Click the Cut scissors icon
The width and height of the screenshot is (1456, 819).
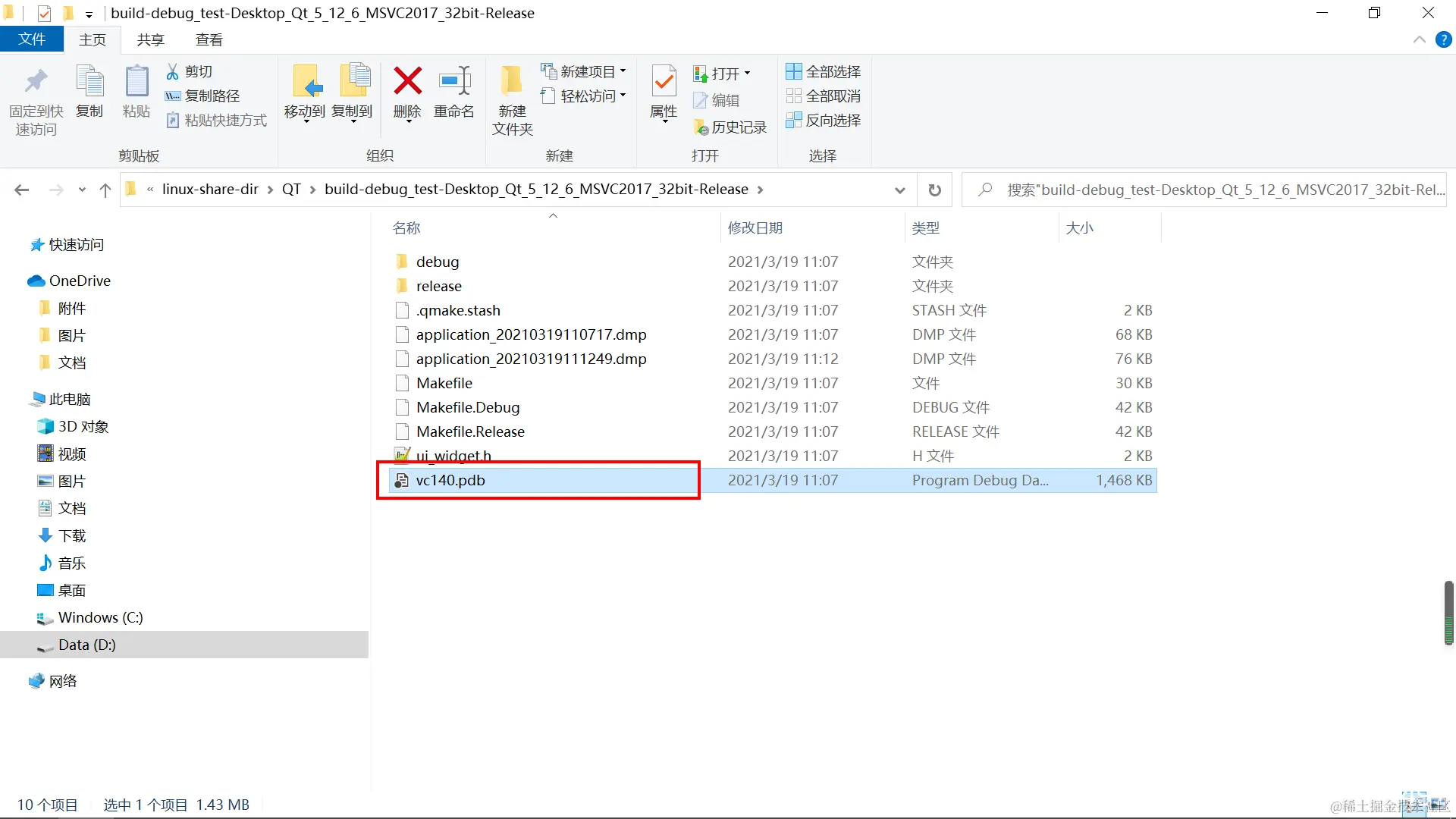tap(173, 71)
